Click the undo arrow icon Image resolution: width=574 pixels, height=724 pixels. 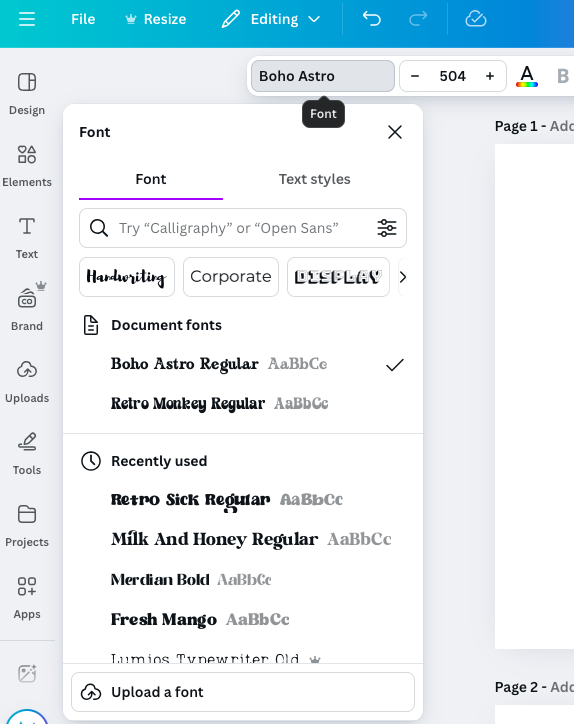(x=372, y=19)
